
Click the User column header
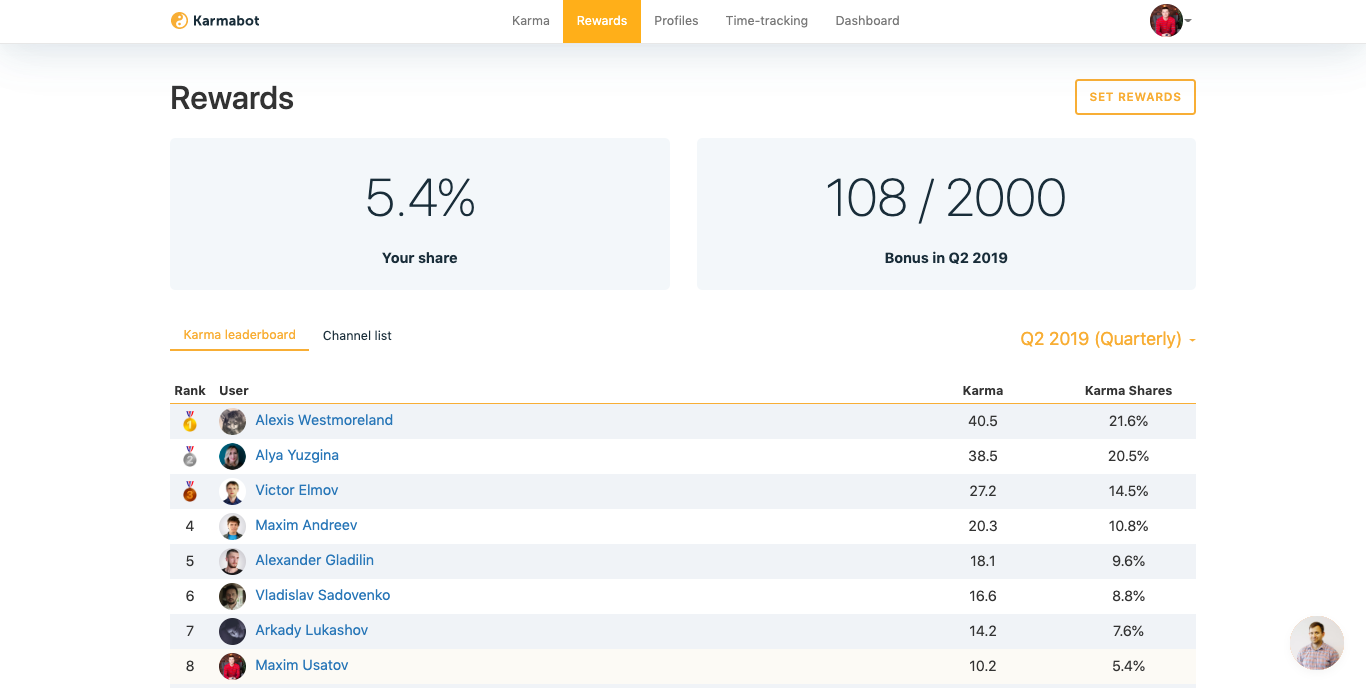[x=234, y=391]
